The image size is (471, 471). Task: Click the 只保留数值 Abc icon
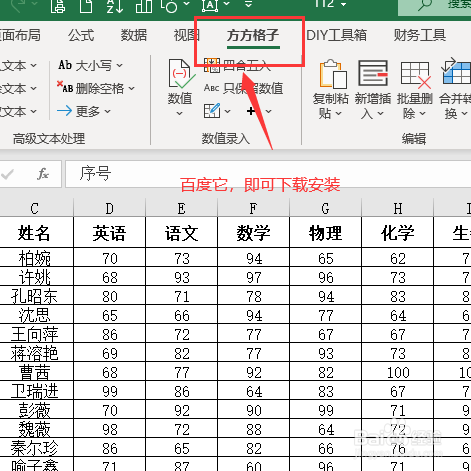tap(211, 88)
